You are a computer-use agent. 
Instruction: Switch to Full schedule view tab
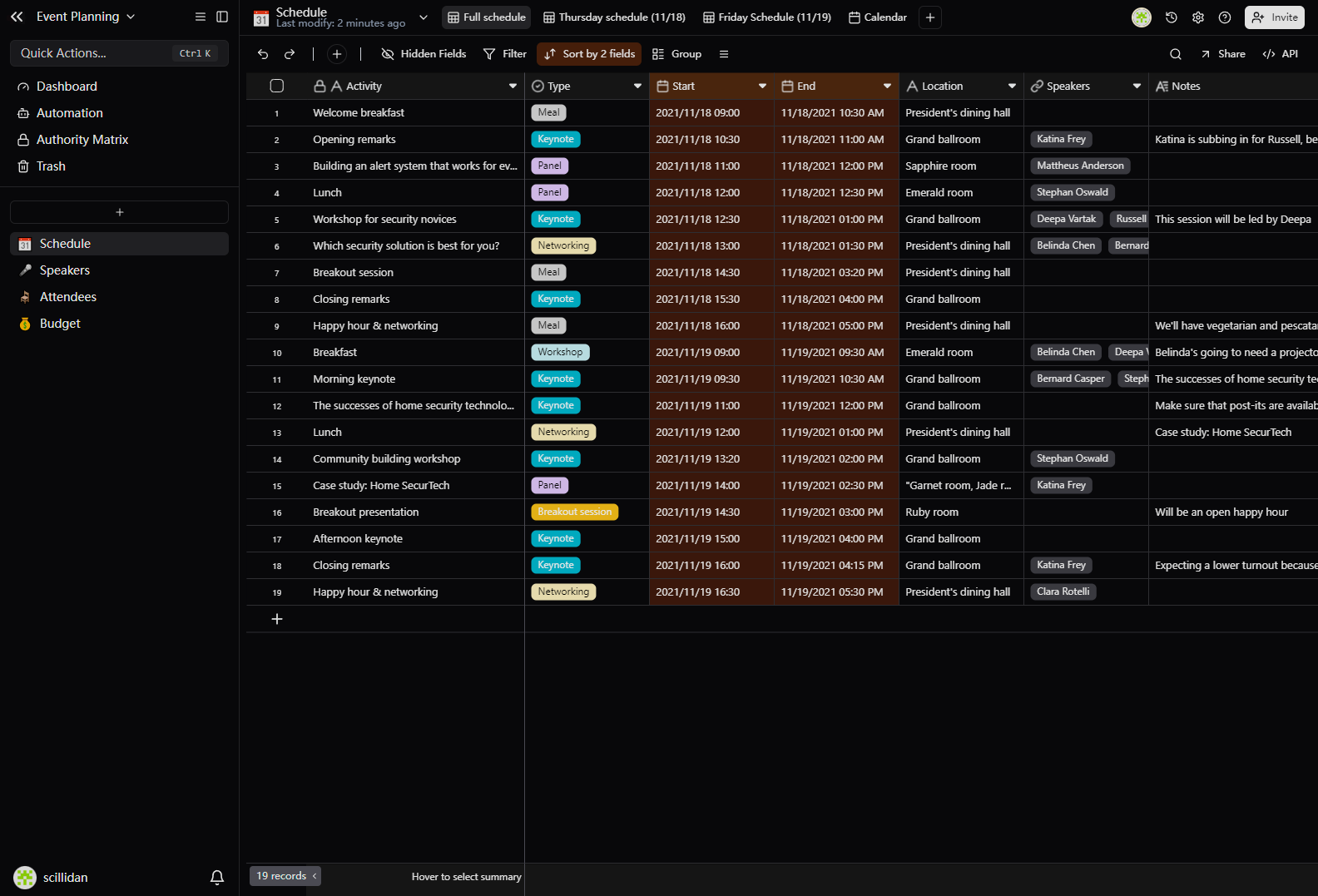[487, 17]
